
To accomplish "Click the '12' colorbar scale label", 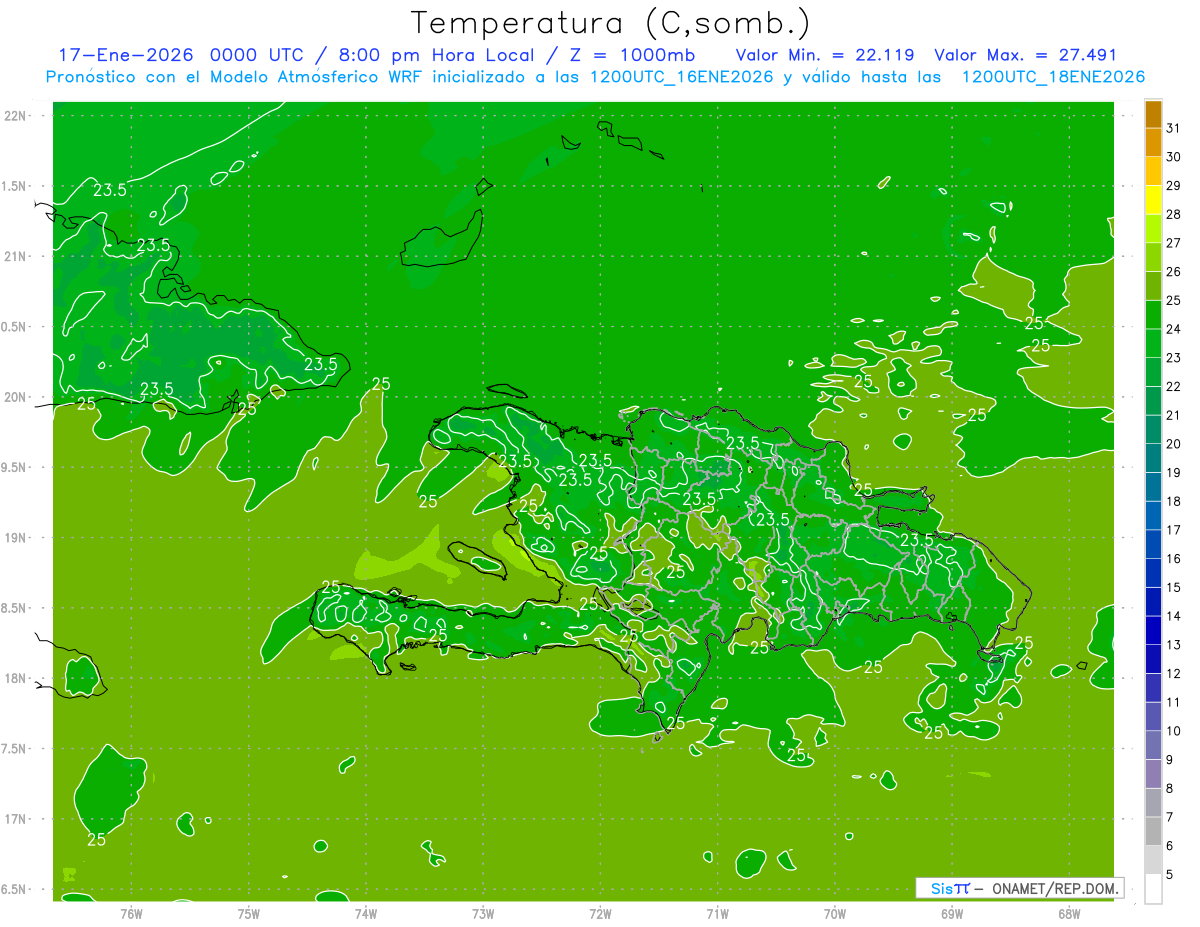I will point(1174,674).
